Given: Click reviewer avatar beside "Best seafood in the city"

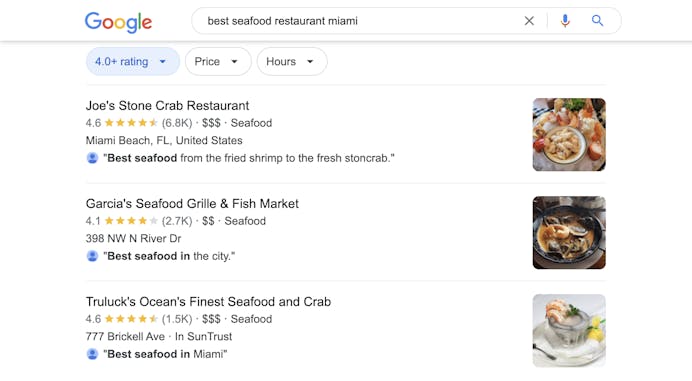Looking at the screenshot, I should 92,256.
